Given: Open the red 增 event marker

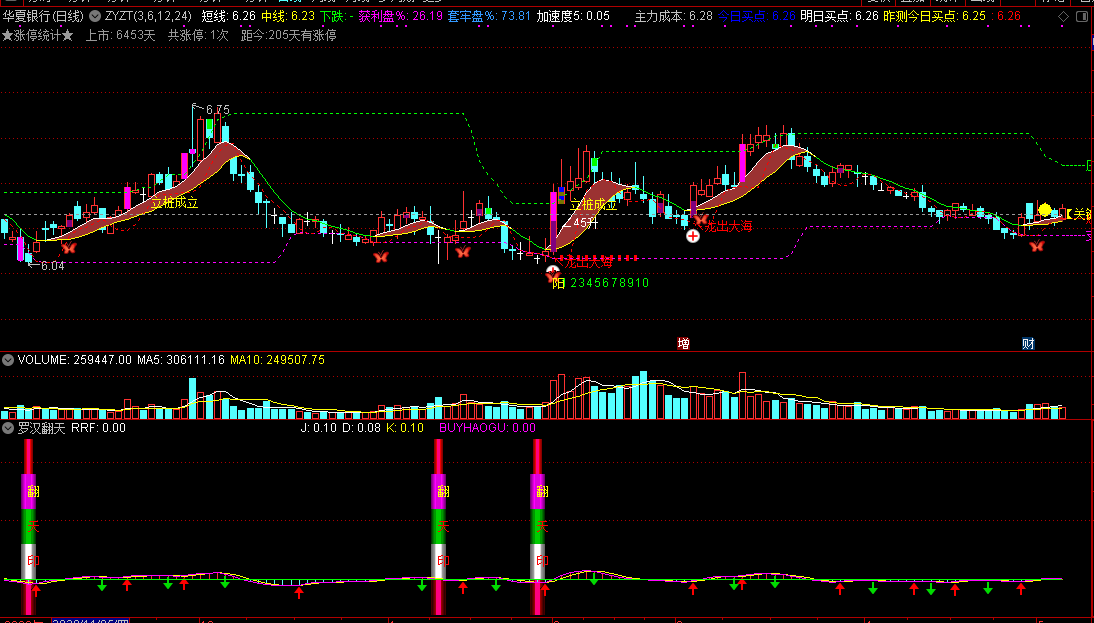Looking at the screenshot, I should point(684,343).
